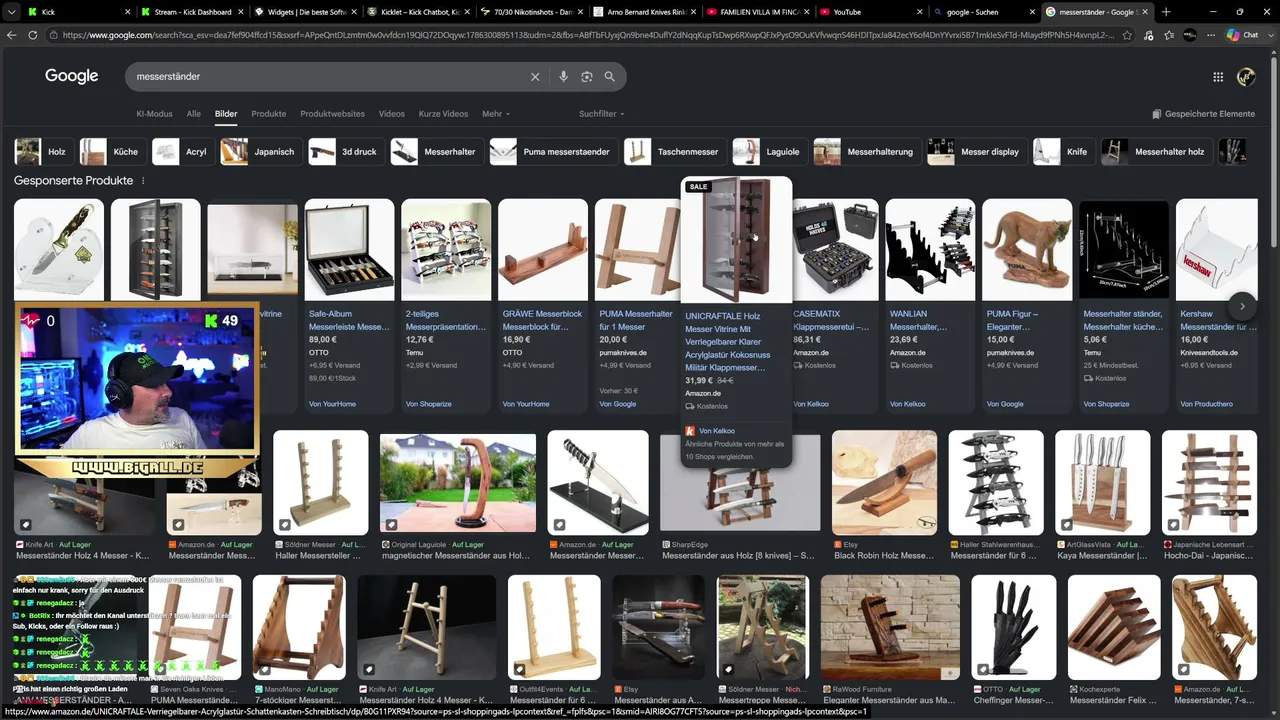The width and height of the screenshot is (1280, 720).
Task: Open the PUMA Figur puma statue image
Action: pyautogui.click(x=1027, y=250)
